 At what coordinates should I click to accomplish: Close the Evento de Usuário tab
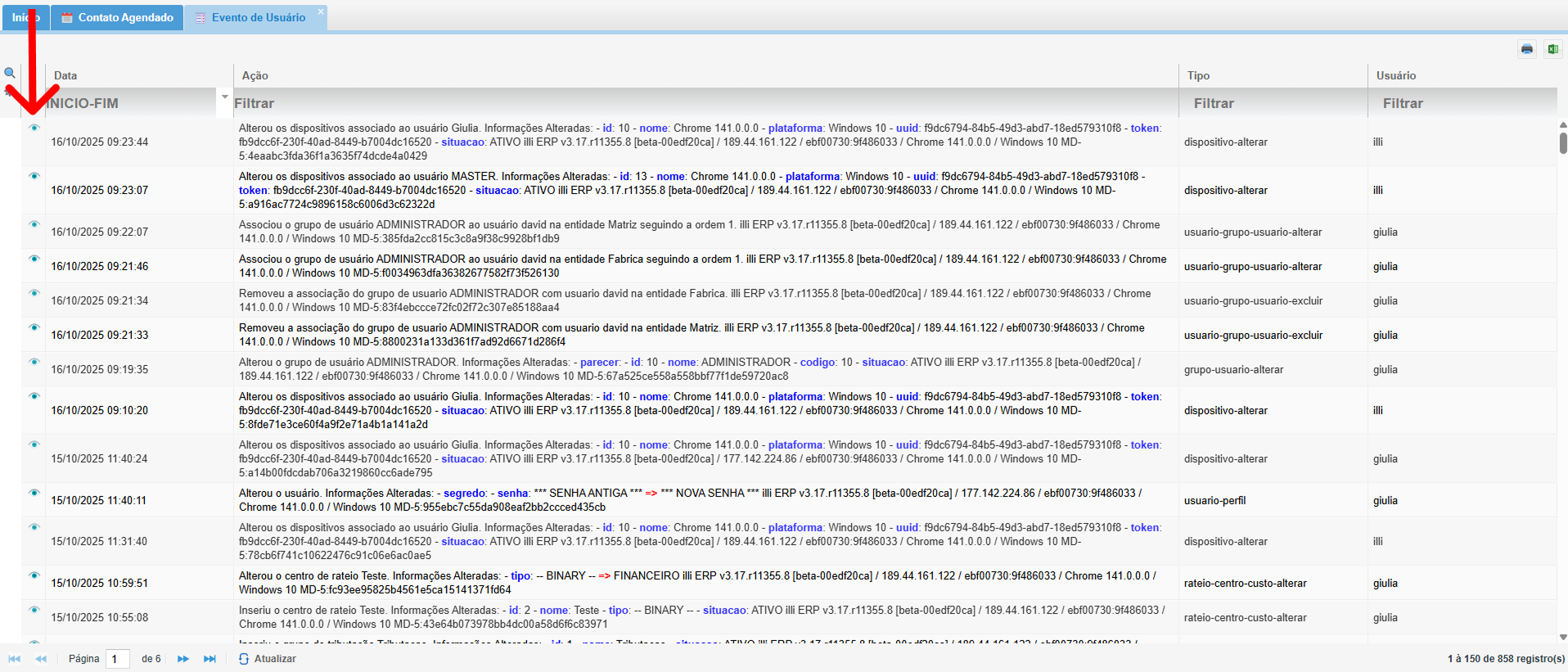click(321, 11)
